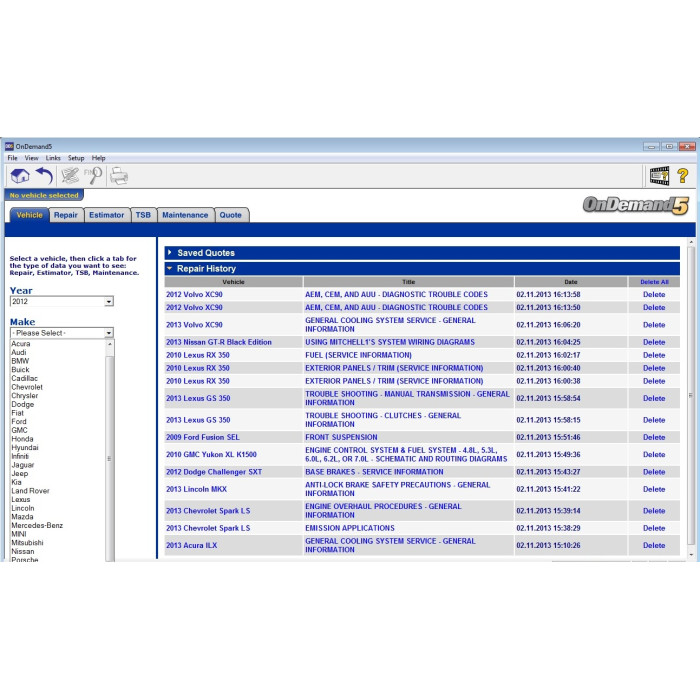Select Cadillac in the make list
This screenshot has height=700, width=700.
25,378
